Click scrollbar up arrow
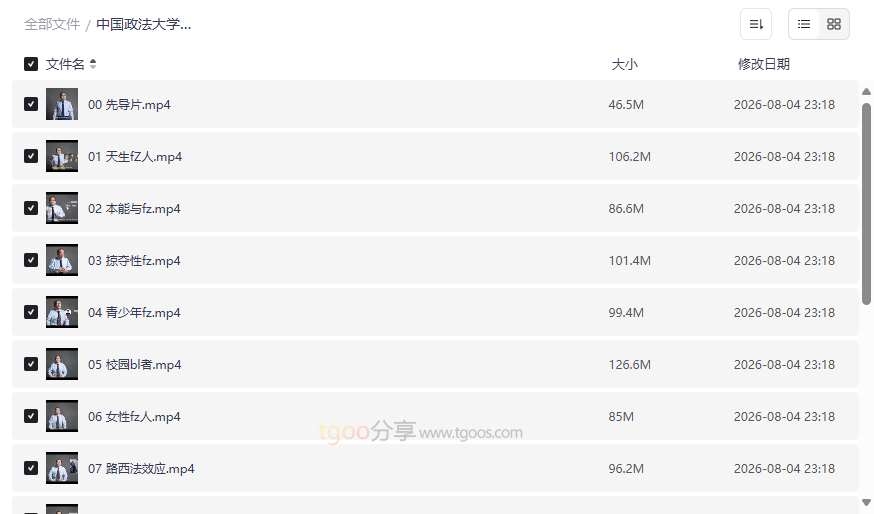874x514 pixels. [866, 91]
